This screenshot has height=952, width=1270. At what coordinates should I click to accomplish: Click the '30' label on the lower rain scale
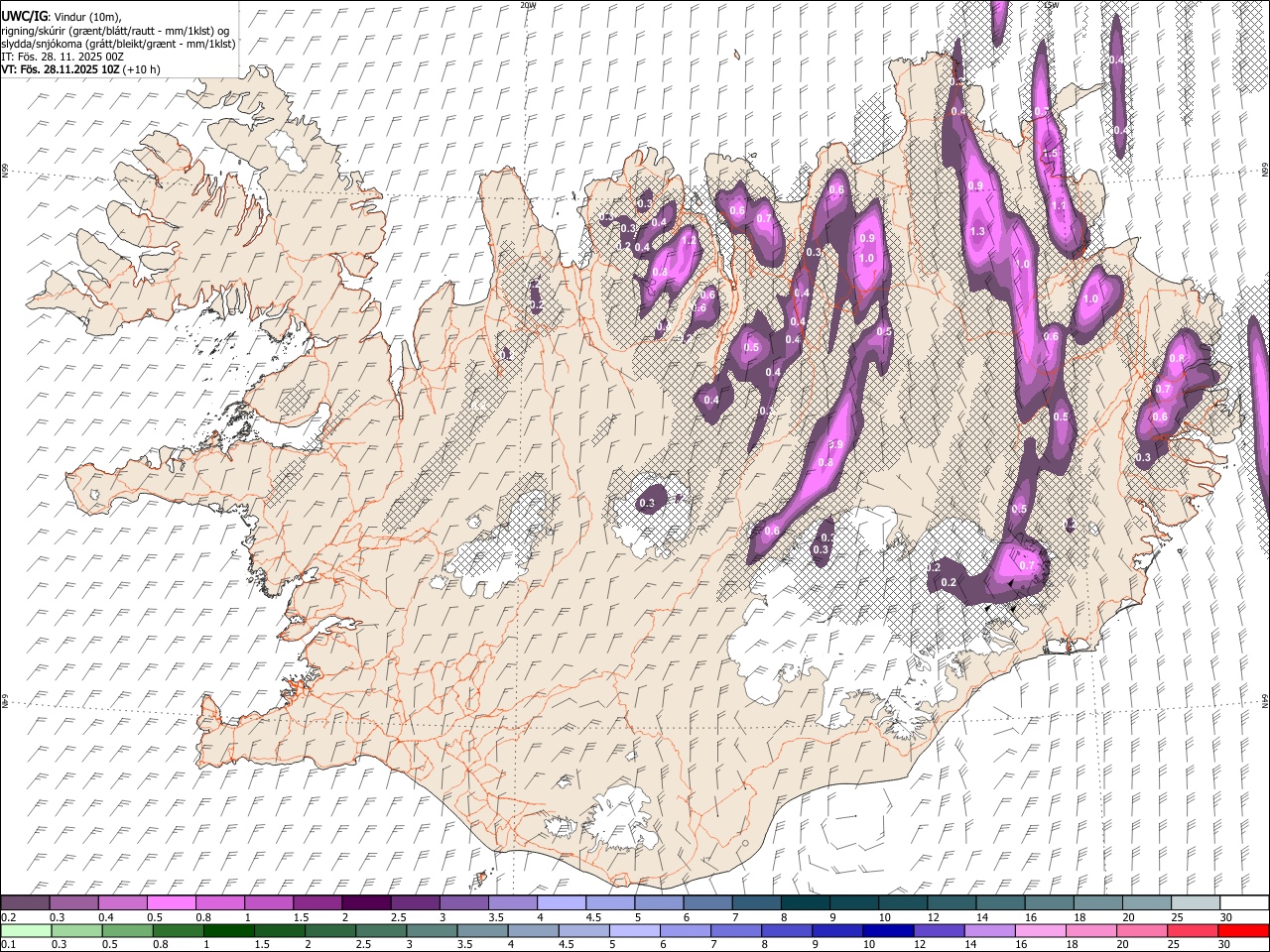point(1222,945)
